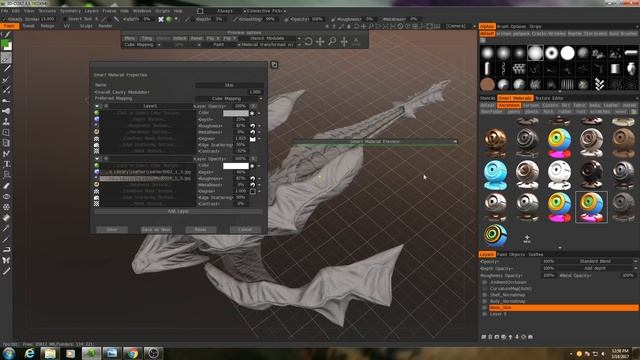
Task: Toggle the Steady Stroke checkbox
Action: [4, 19]
